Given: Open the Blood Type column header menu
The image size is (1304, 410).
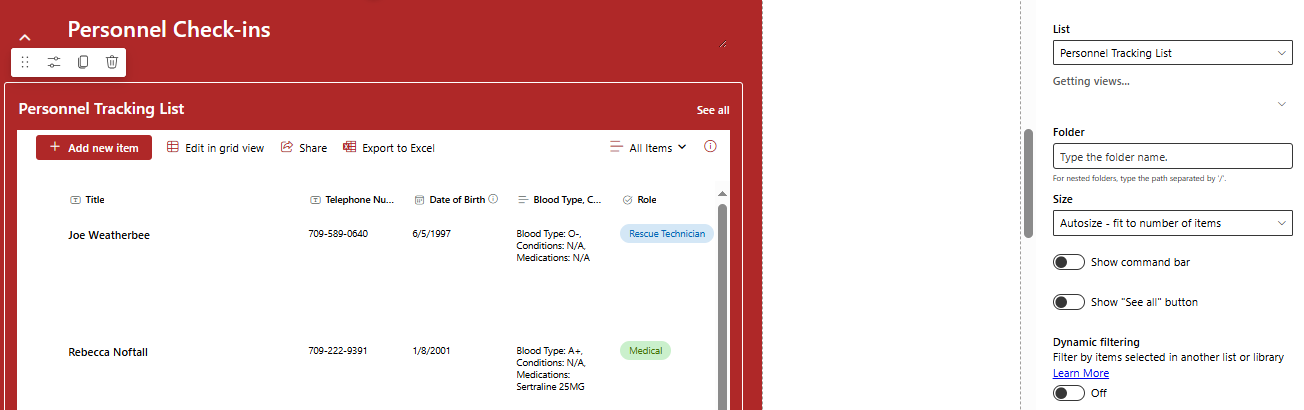Looking at the screenshot, I should pos(559,200).
